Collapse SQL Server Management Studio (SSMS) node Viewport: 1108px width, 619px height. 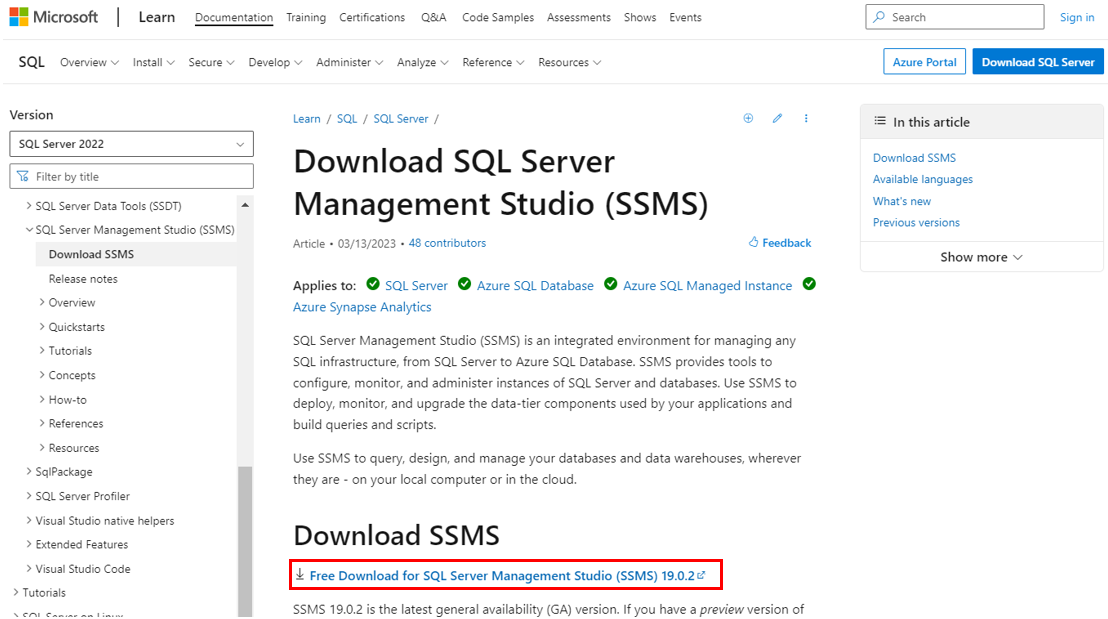(x=29, y=230)
